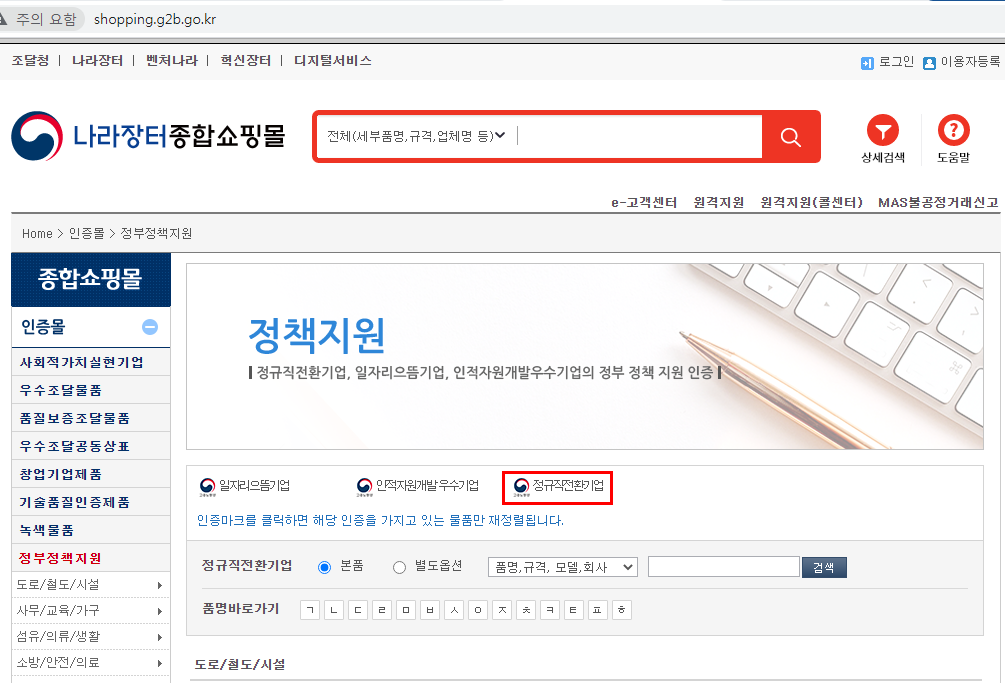The image size is (1005, 683).
Task: Open 우수조달공동상표 in the sidebar
Action: click(x=90, y=446)
